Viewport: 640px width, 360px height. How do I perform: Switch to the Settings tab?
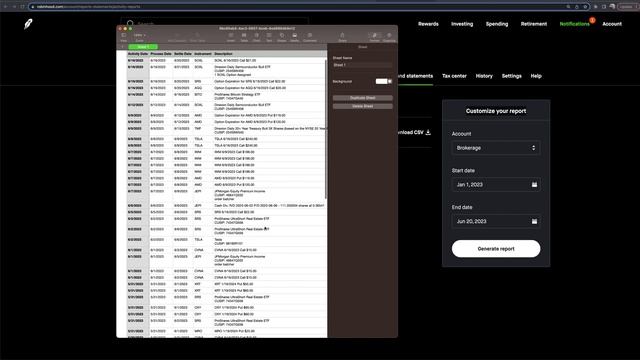511,76
